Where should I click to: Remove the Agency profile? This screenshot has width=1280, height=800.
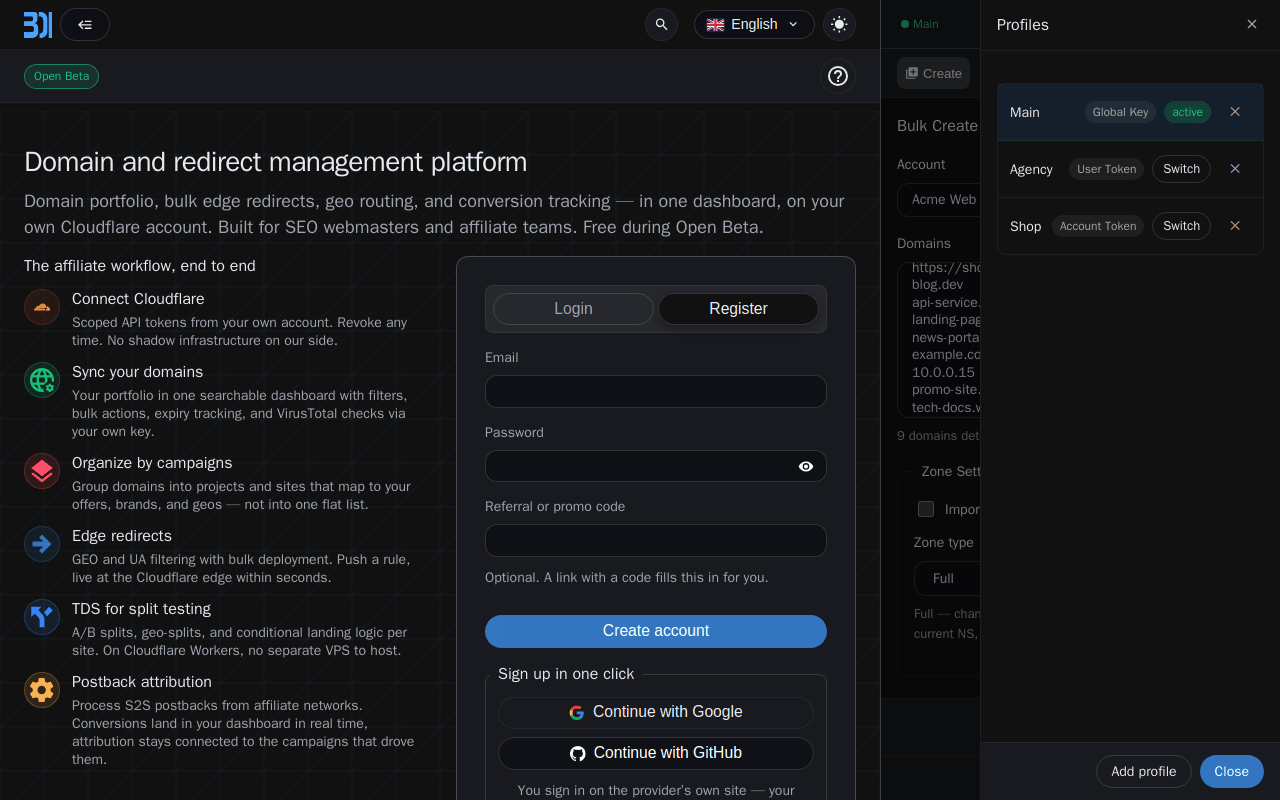(1235, 169)
